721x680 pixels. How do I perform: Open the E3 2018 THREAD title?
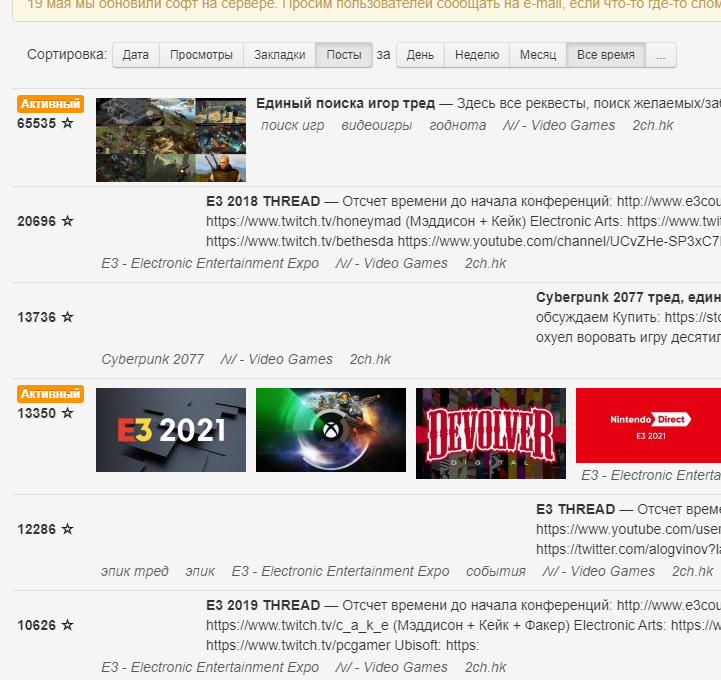[x=263, y=201]
